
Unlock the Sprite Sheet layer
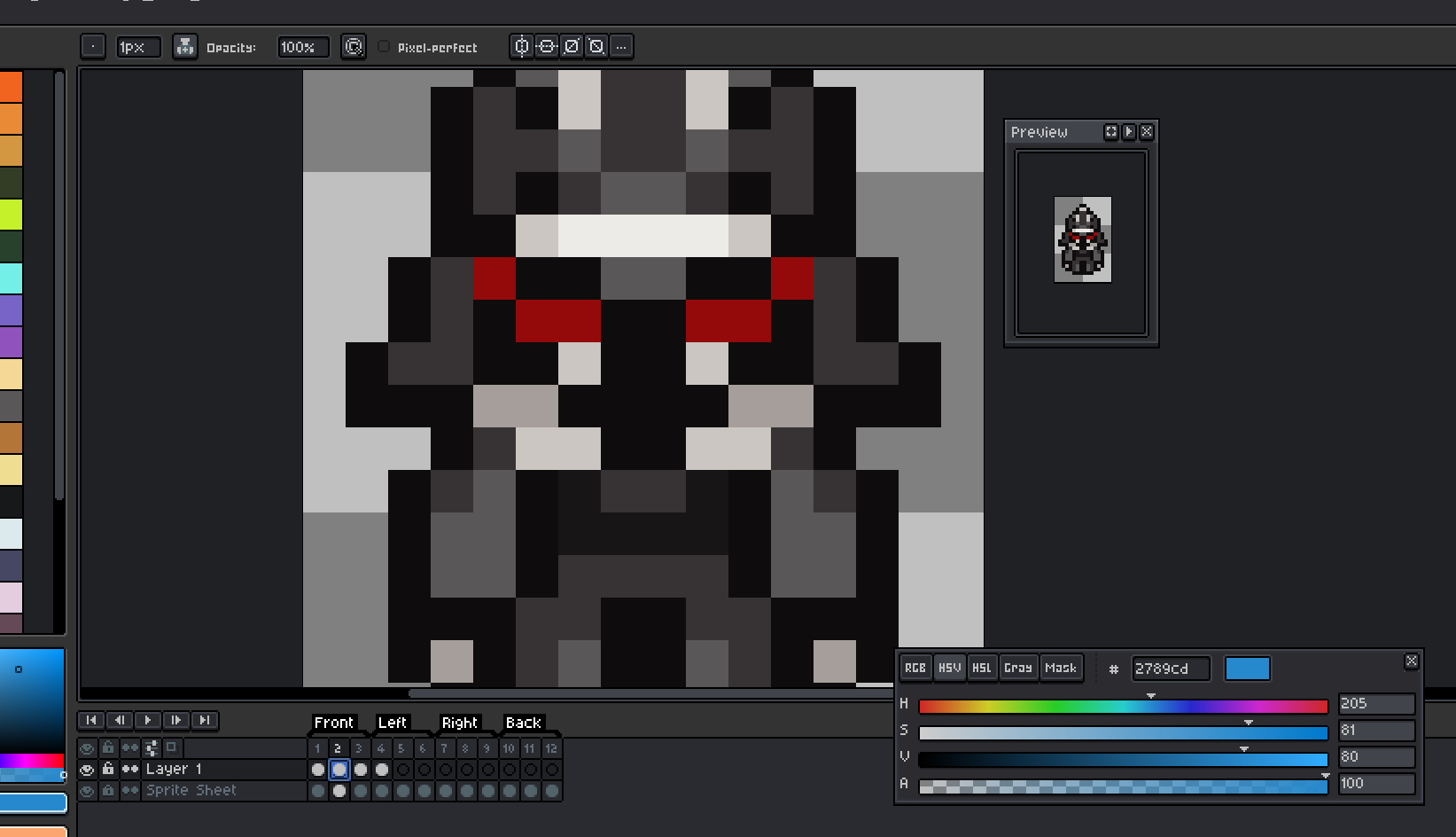(108, 790)
